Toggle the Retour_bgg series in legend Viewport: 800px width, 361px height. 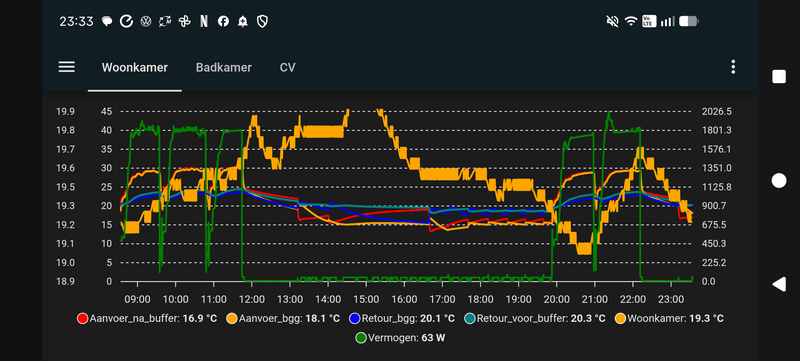(402, 319)
